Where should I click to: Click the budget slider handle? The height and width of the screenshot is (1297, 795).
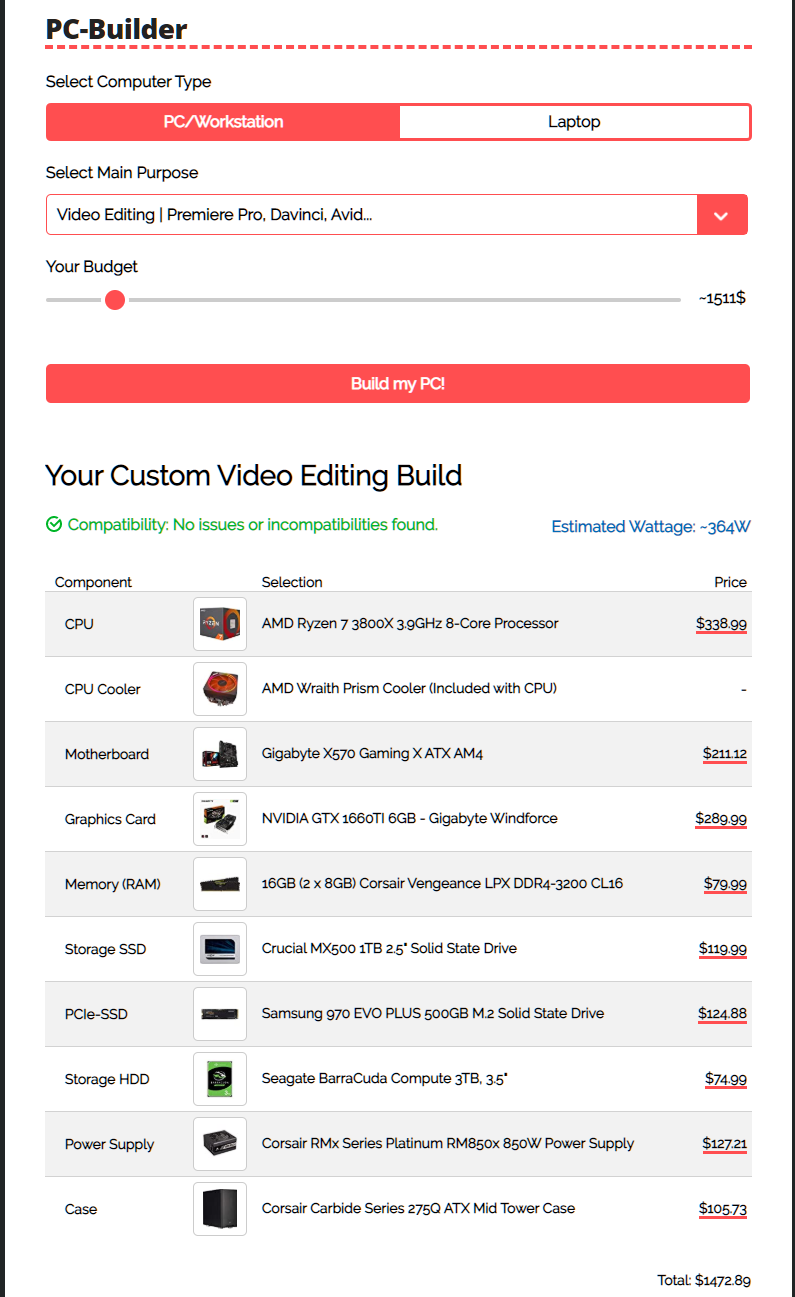point(114,299)
